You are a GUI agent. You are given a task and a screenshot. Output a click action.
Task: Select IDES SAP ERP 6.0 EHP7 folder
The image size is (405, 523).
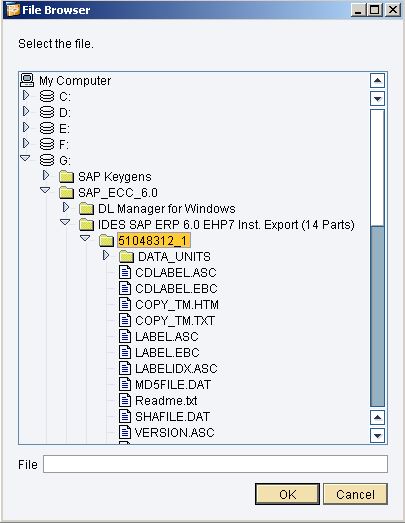tap(226, 225)
